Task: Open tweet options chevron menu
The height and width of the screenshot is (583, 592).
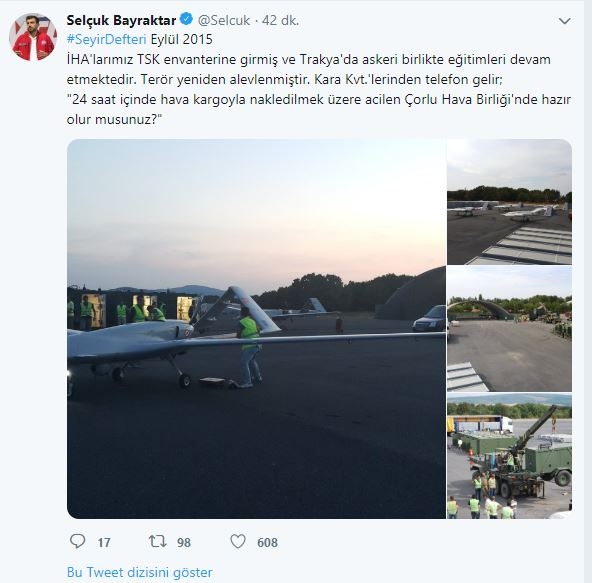Action: tap(564, 21)
